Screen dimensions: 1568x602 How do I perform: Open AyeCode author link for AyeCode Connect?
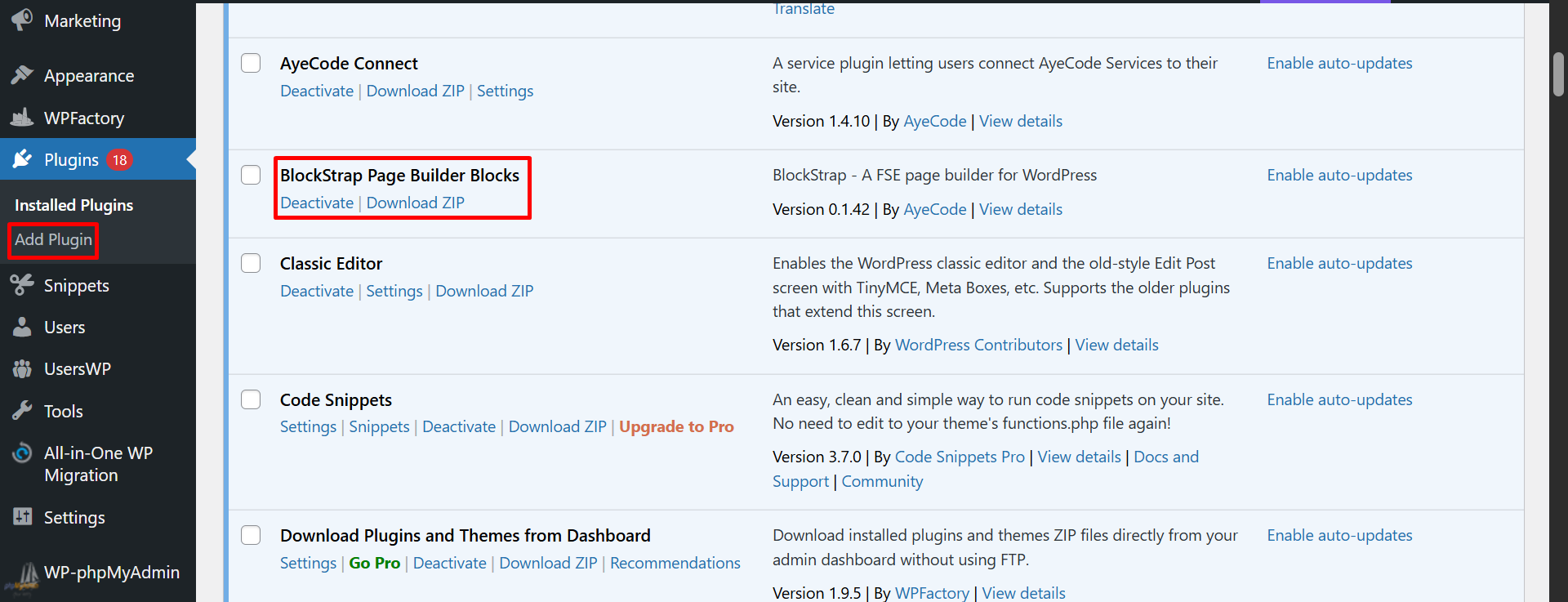tap(934, 121)
